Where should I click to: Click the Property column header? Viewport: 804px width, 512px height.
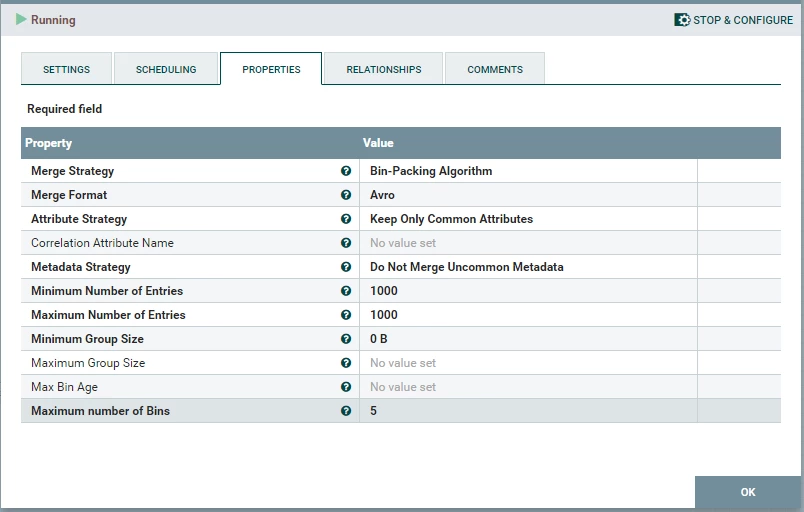click(x=49, y=143)
